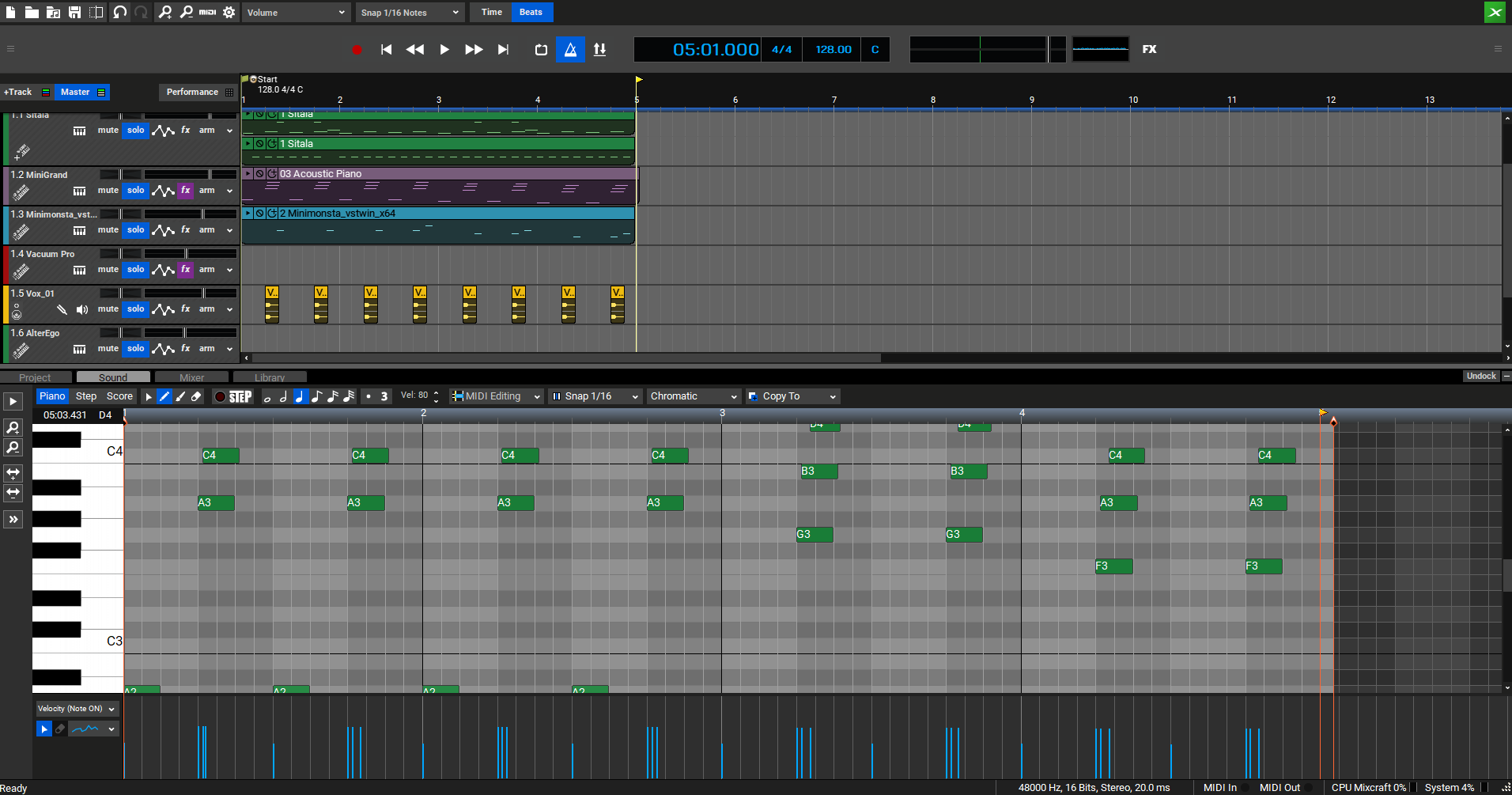This screenshot has height=795, width=1512.
Task: Click the speaker icon on the Vox_01 track
Action: (82, 309)
